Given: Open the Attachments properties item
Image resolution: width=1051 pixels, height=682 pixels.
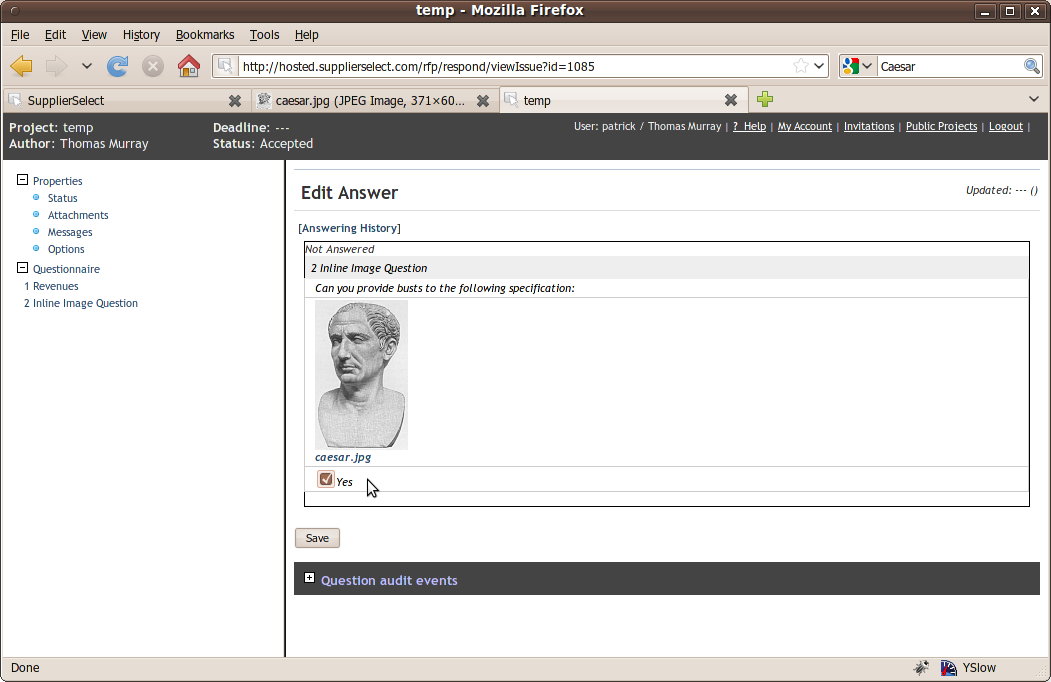Looking at the screenshot, I should point(78,215).
